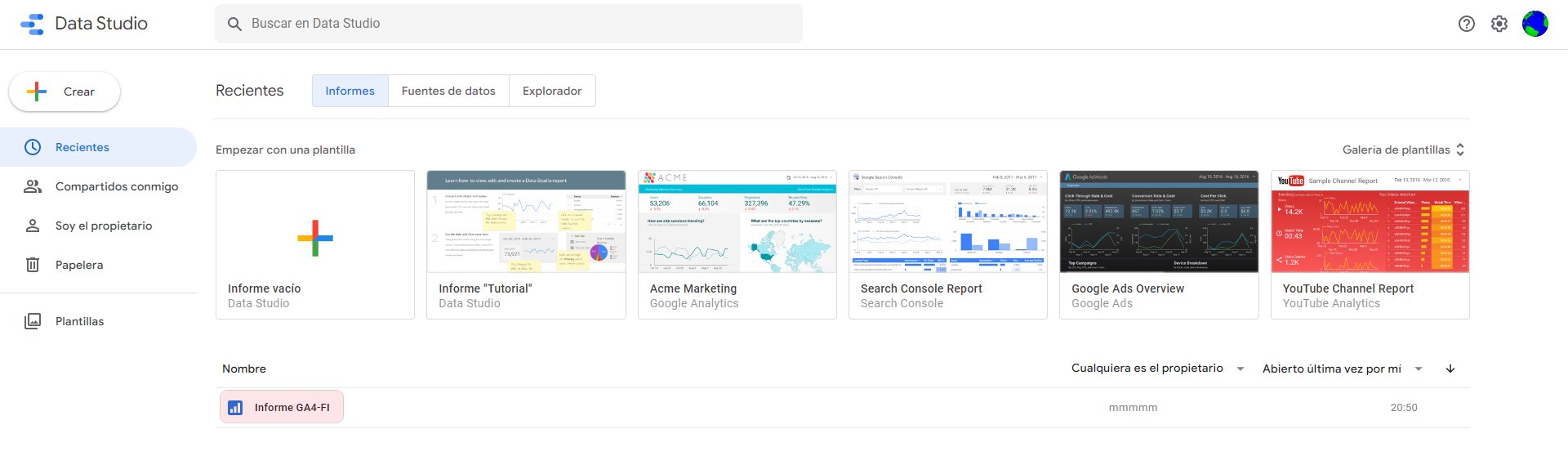Click the Recientes page heading

(x=250, y=91)
